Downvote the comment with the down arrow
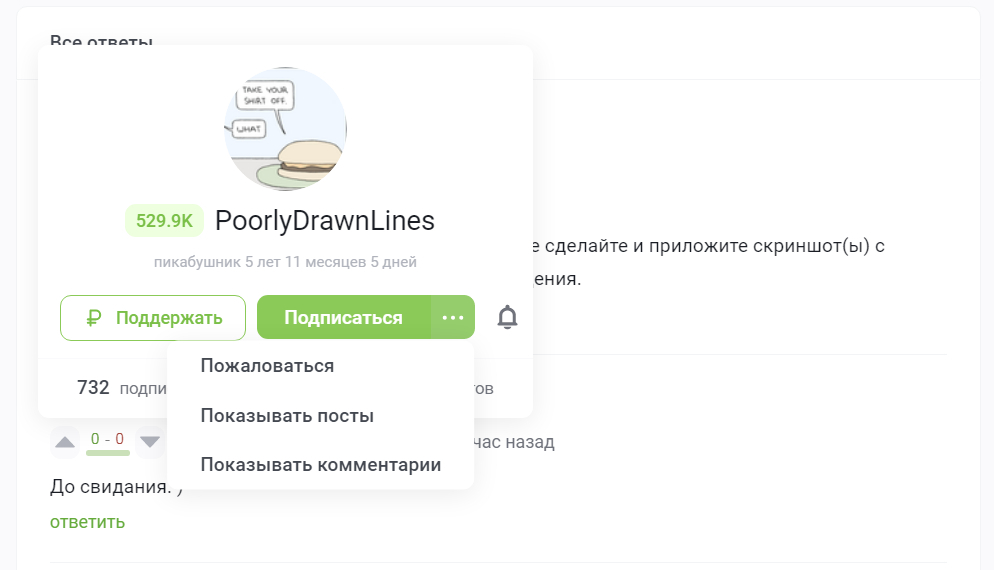Image resolution: width=994 pixels, height=570 pixels. (150, 441)
